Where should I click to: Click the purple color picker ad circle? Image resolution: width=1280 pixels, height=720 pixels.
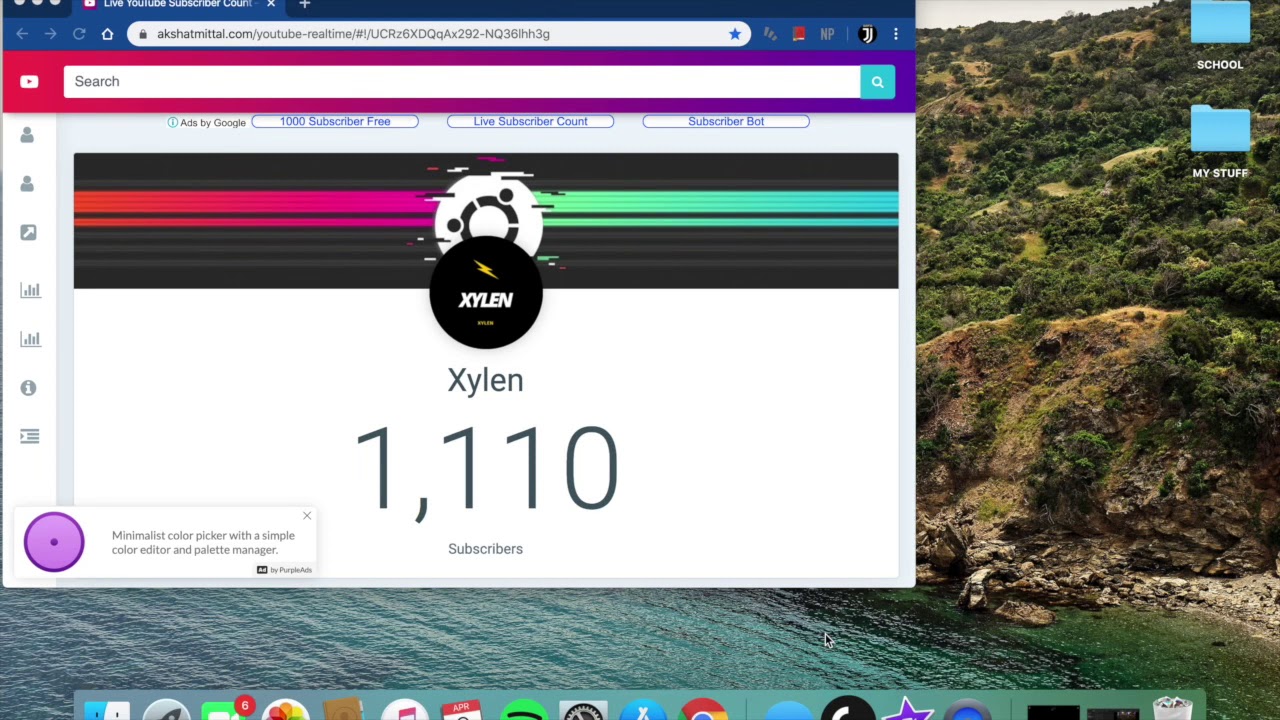pyautogui.click(x=54, y=542)
